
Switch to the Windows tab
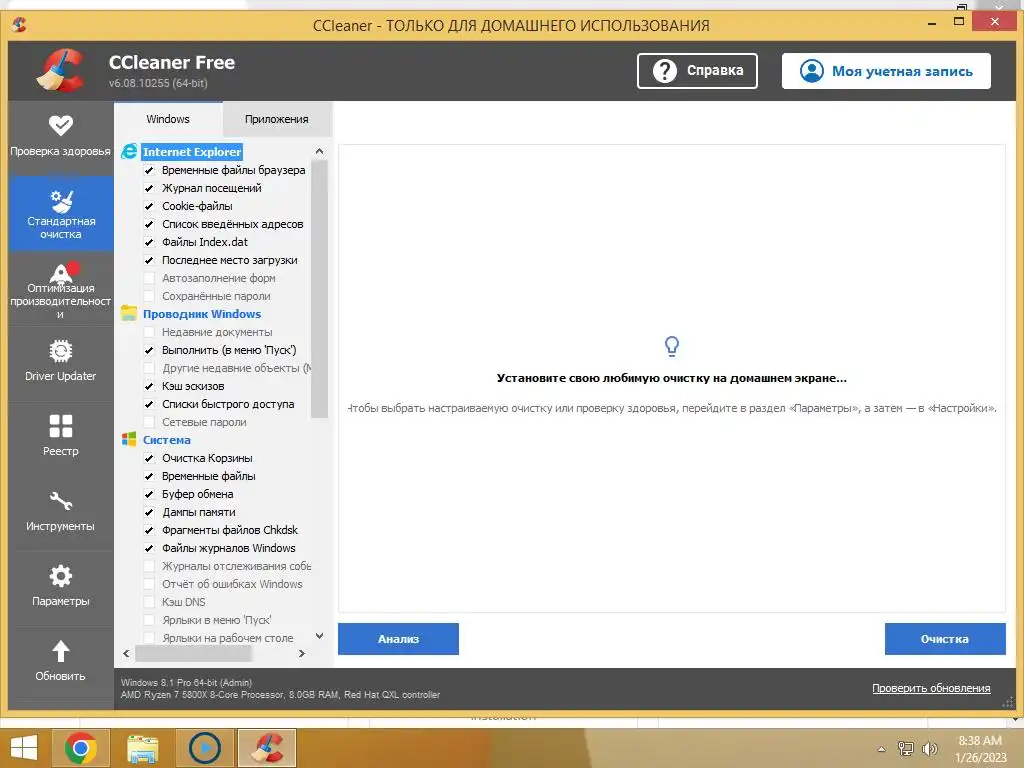168,119
